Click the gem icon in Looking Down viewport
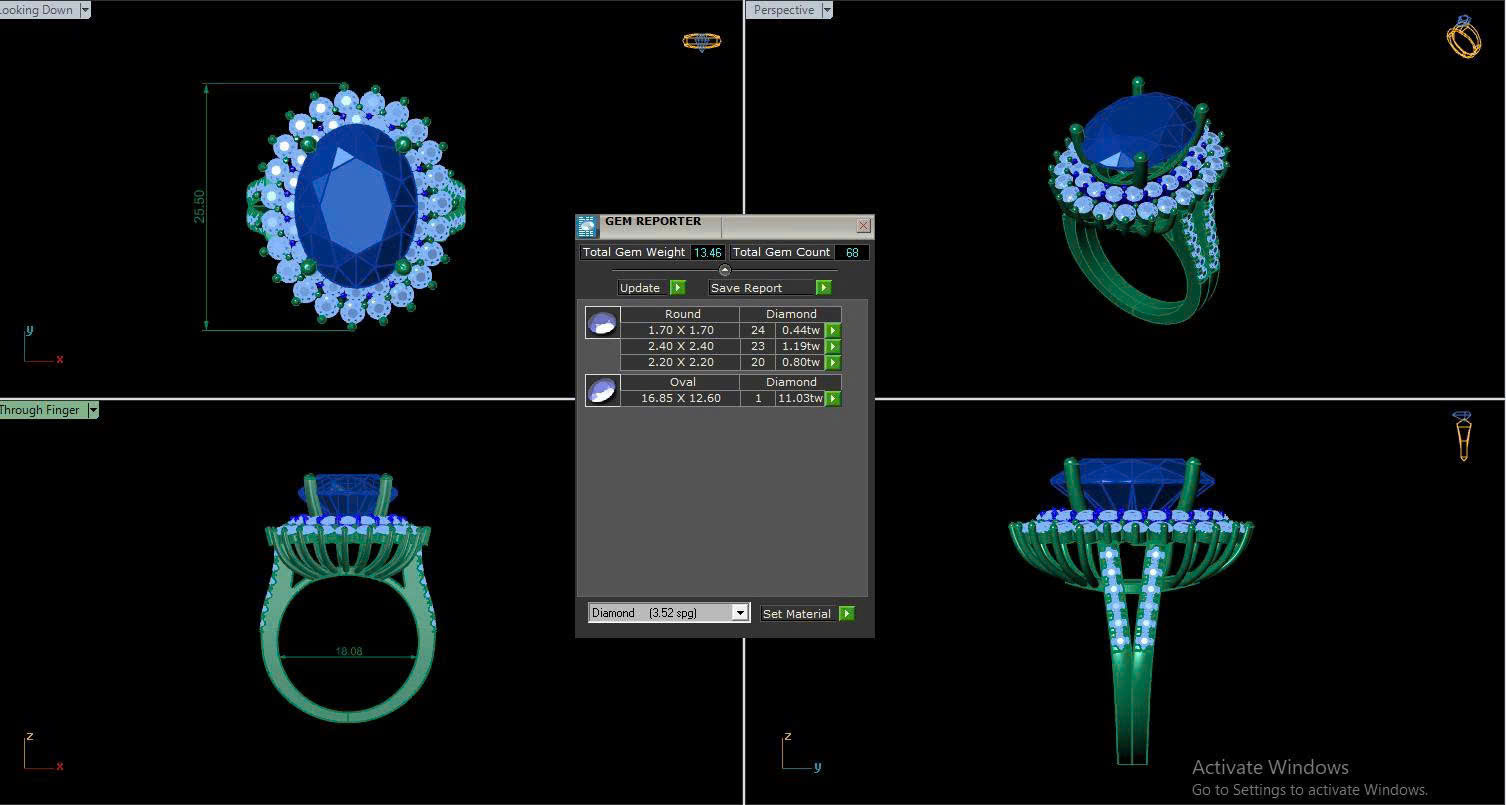The image size is (1506, 805). pyautogui.click(x=701, y=41)
